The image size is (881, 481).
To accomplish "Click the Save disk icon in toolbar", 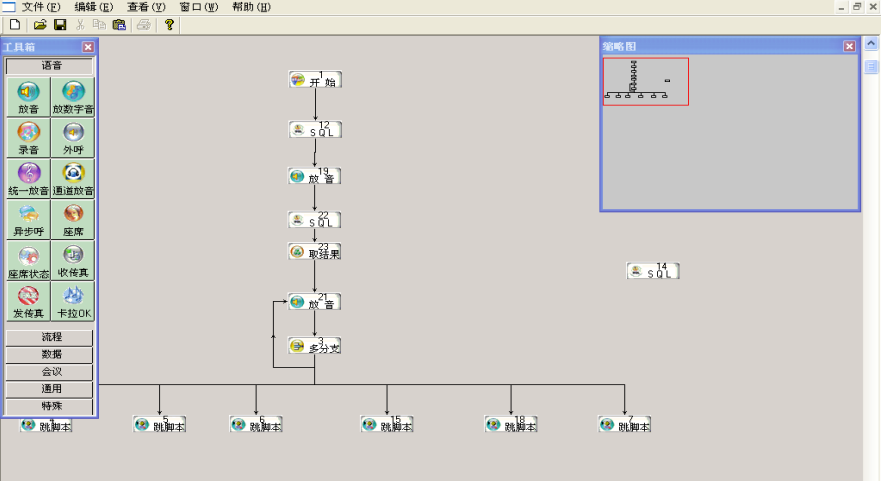I will pyautogui.click(x=60, y=25).
